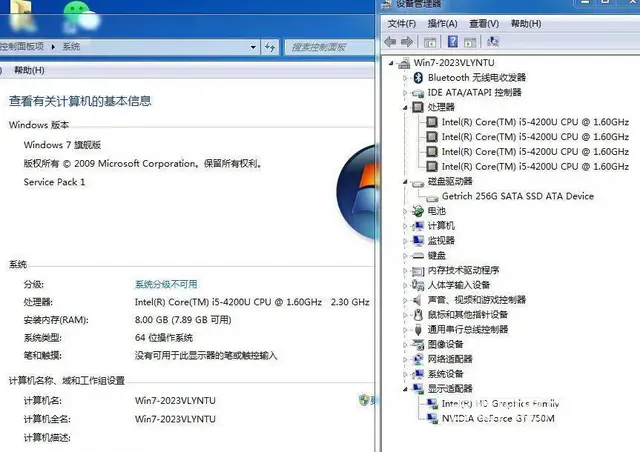Viewport: 640px width, 452px height.
Task: Click the refresh button beside the address bar
Action: click(x=270, y=47)
